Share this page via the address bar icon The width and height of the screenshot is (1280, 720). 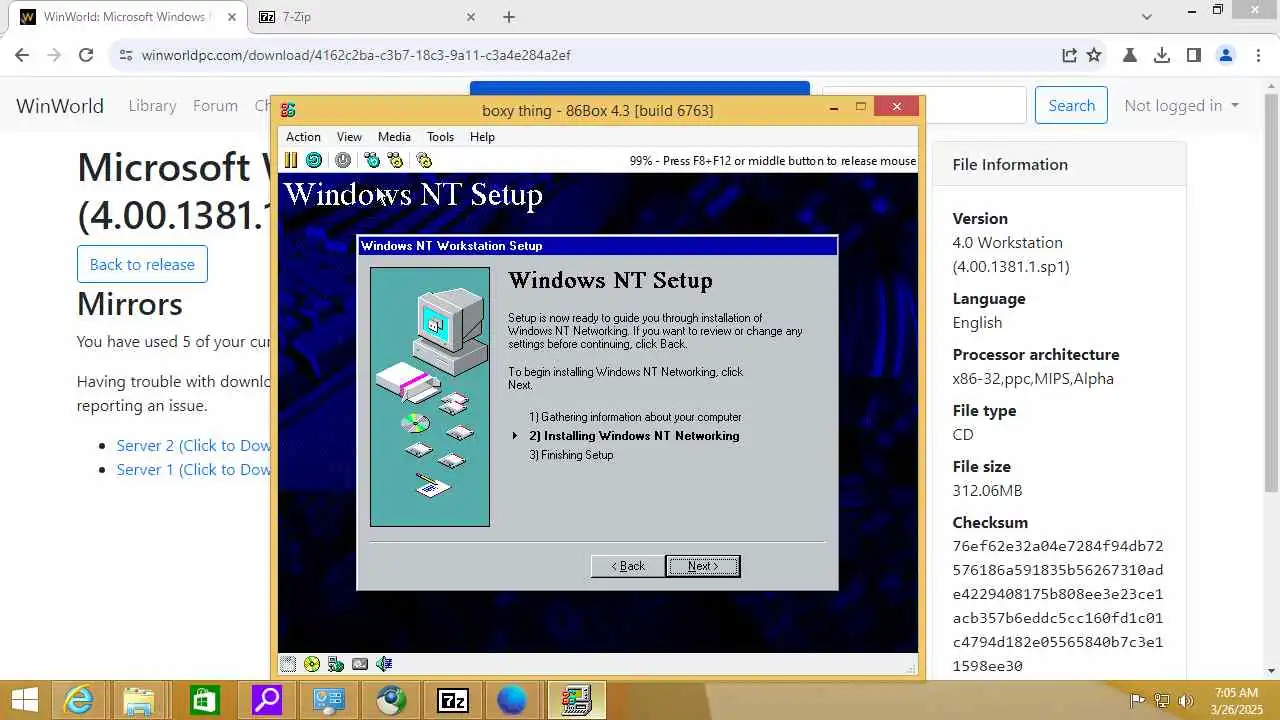[1069, 55]
